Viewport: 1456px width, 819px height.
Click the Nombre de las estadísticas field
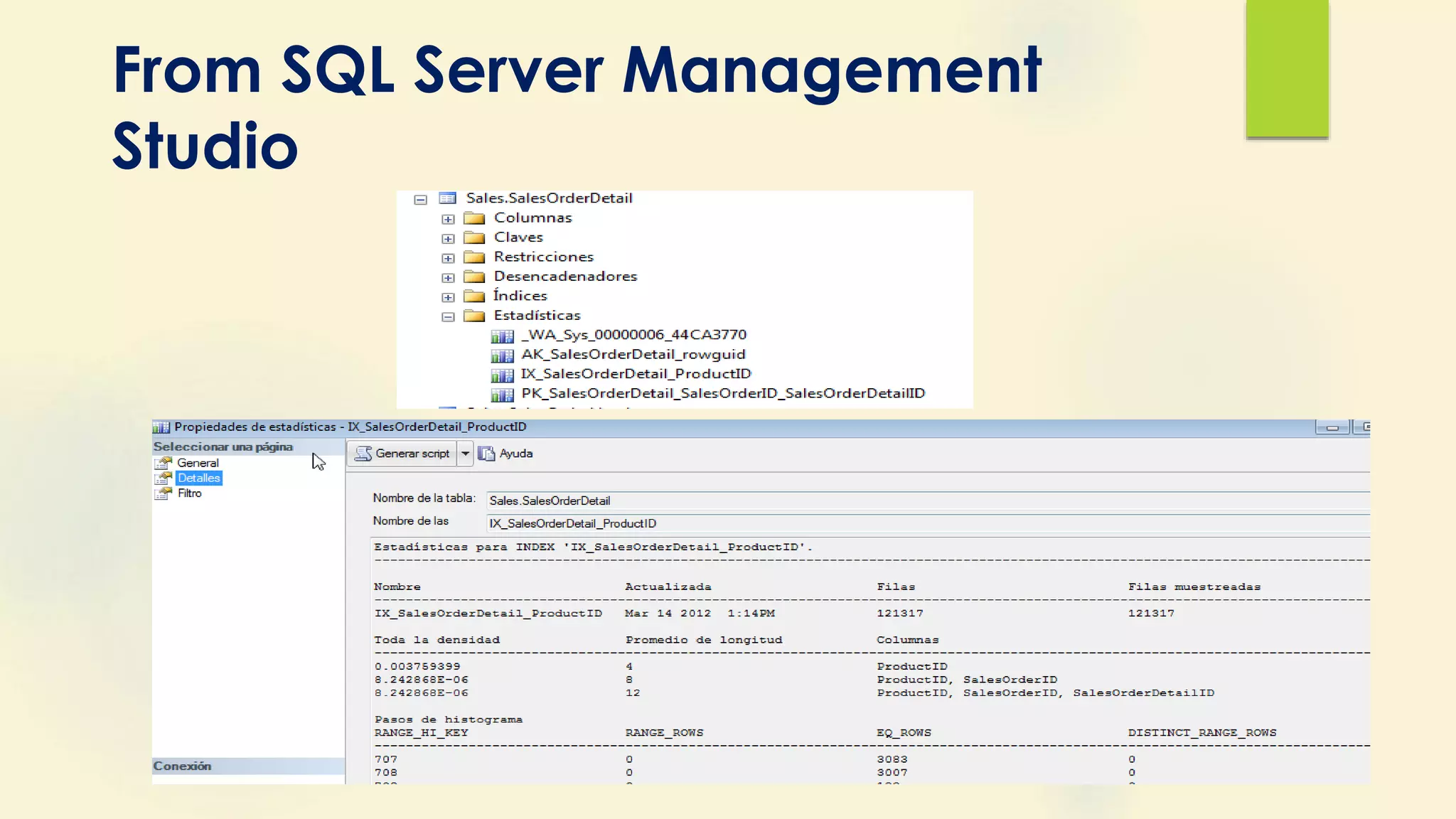[x=928, y=524]
